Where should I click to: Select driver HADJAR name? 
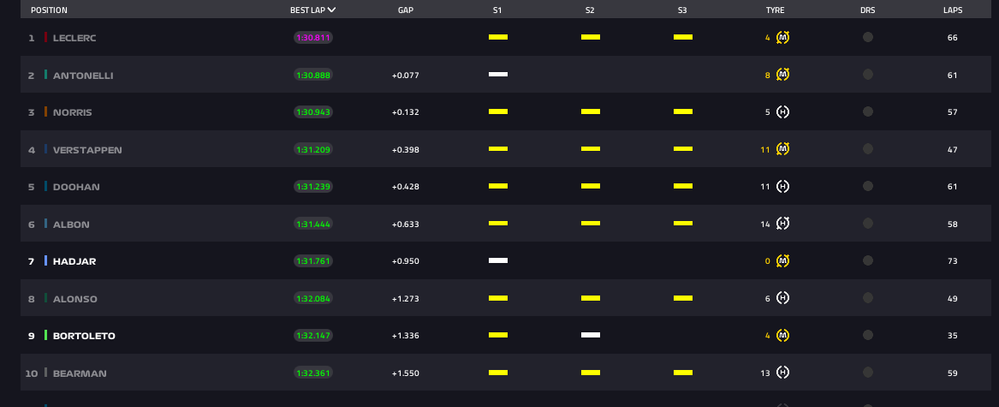(75, 261)
